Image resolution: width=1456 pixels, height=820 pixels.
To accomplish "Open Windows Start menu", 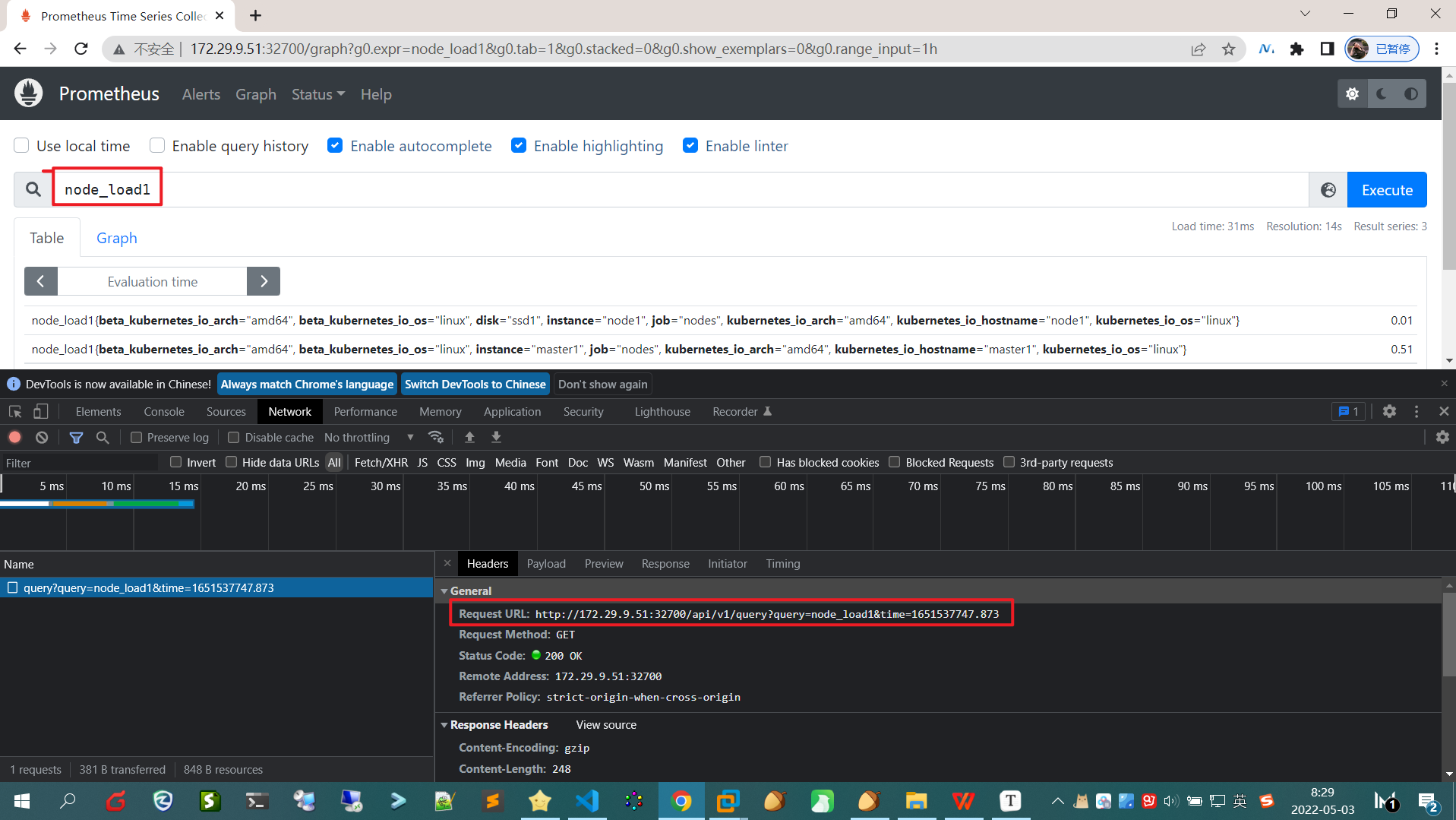I will (22, 801).
